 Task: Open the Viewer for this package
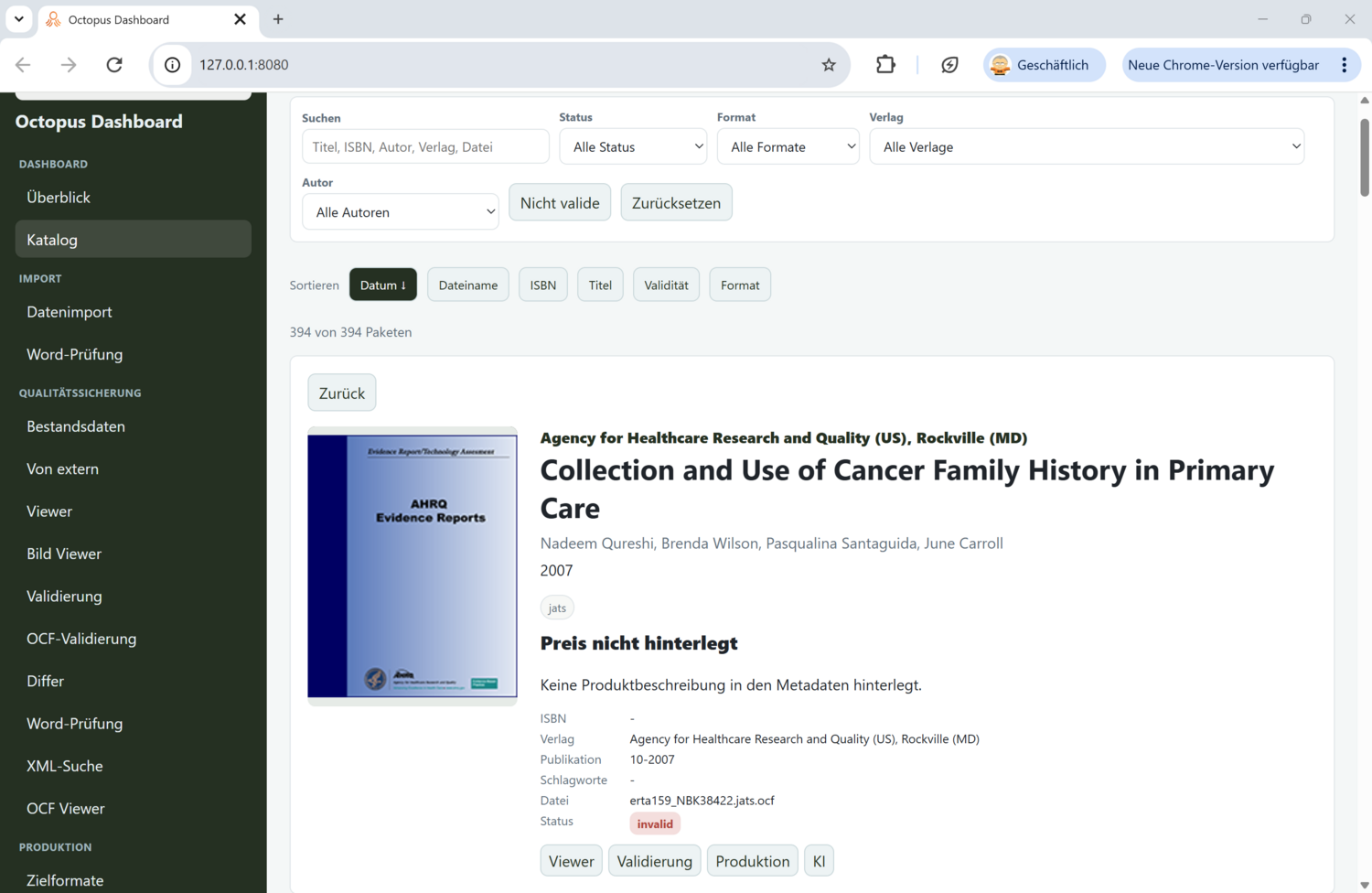tap(571, 861)
